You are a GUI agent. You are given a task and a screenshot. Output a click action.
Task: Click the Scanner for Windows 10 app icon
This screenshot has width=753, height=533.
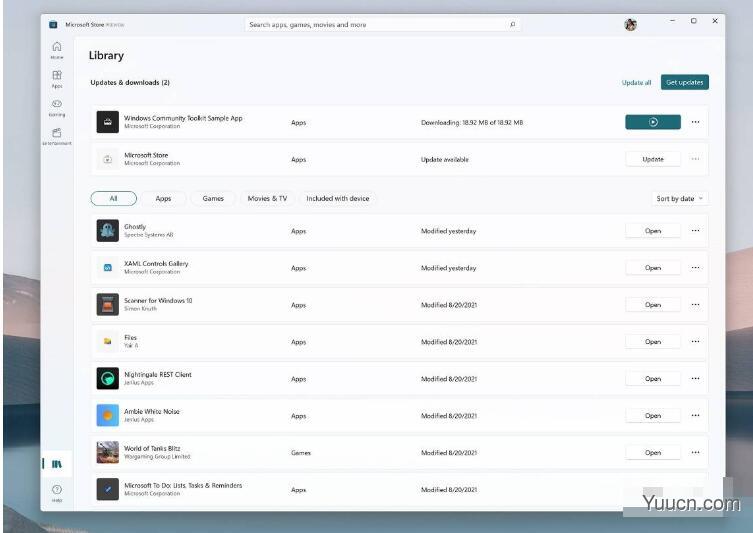[x=108, y=304]
